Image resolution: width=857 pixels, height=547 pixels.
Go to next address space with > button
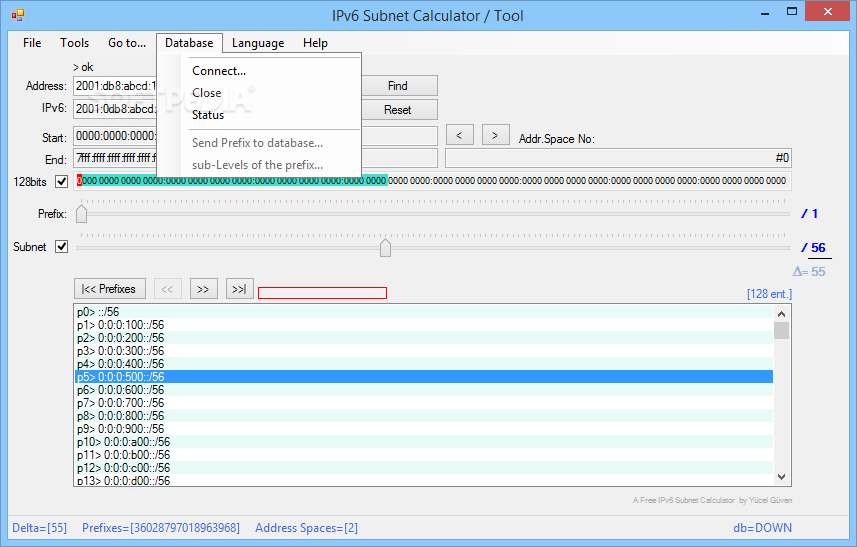pos(495,135)
